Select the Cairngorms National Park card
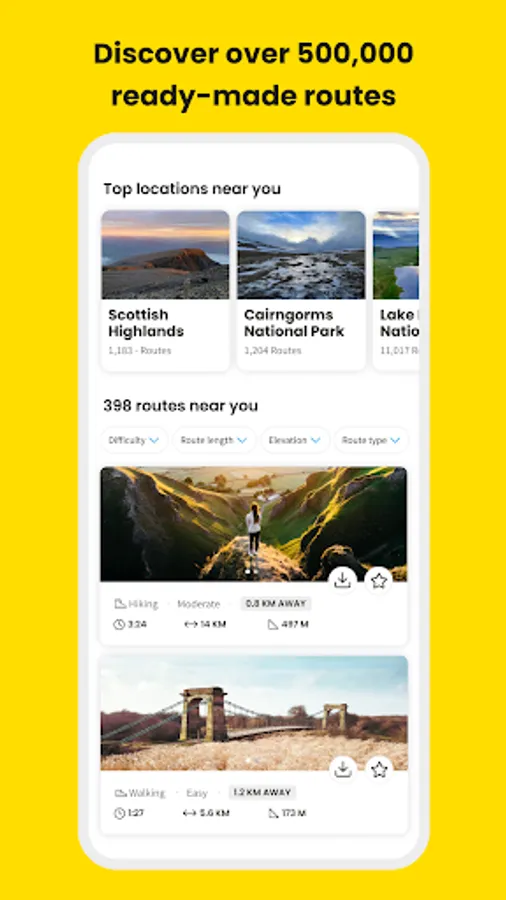This screenshot has width=506, height=900. [301, 290]
